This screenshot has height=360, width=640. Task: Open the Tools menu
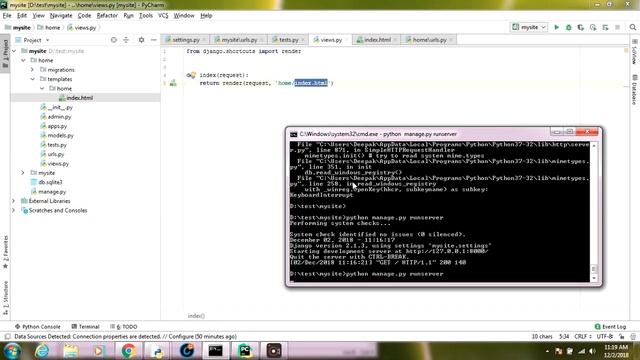[146, 16]
